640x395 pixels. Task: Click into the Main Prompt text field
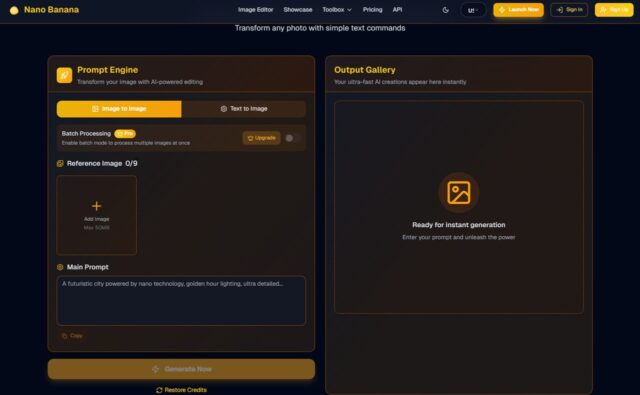click(181, 301)
